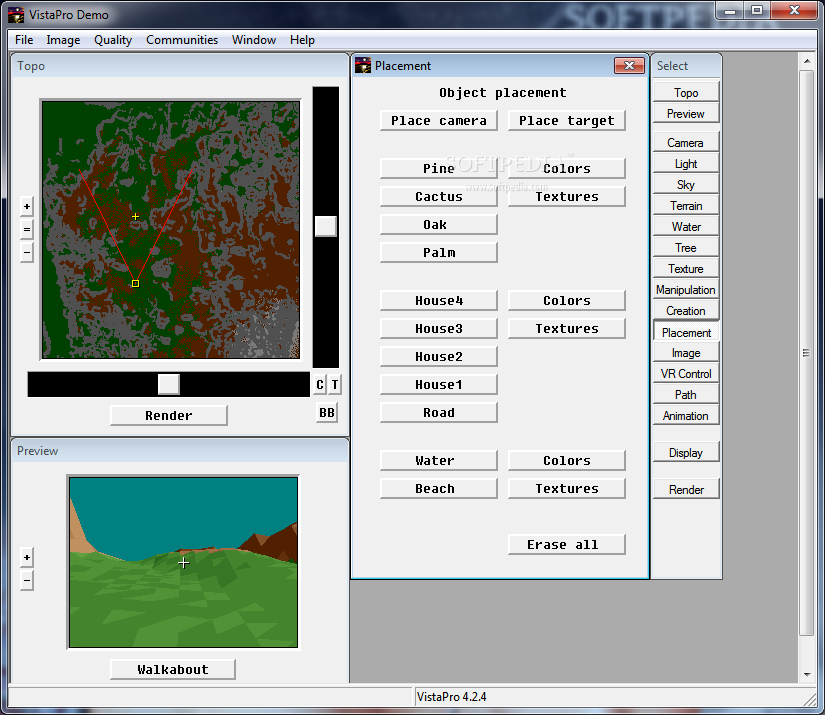Select Cactus placement
The width and height of the screenshot is (825, 715).
(x=439, y=196)
